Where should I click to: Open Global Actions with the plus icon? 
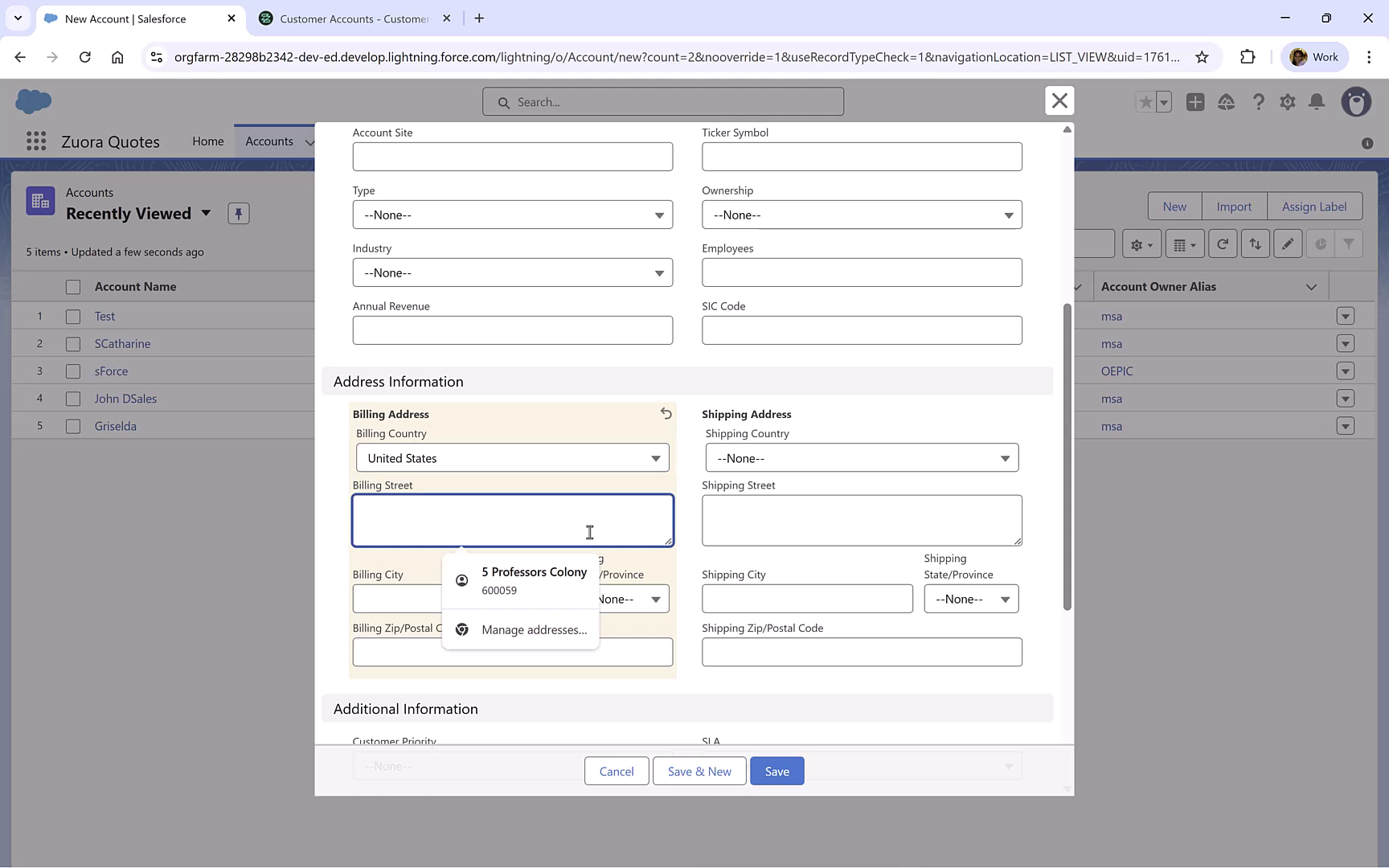(1195, 102)
